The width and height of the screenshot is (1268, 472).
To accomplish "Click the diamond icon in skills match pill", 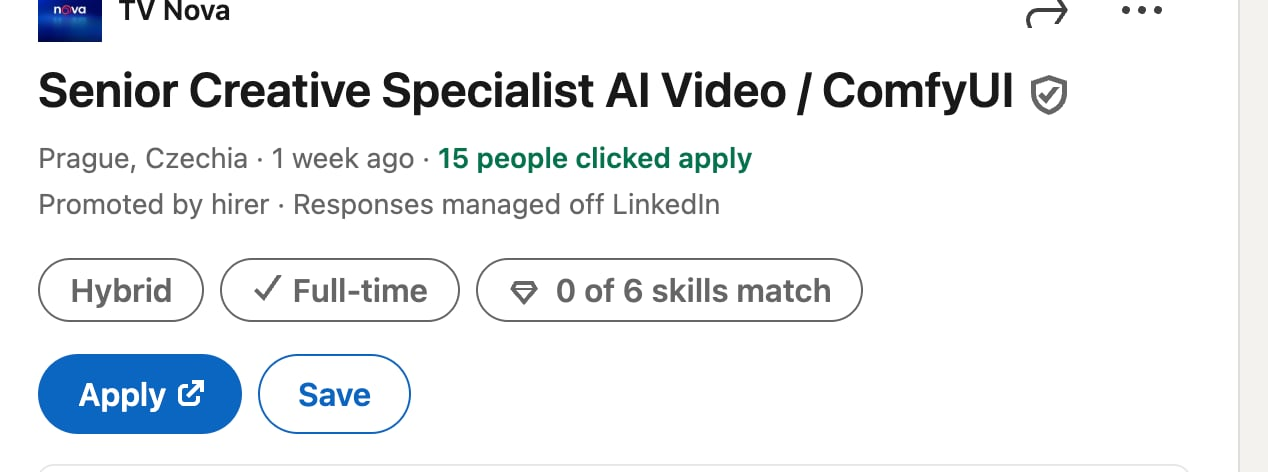I will click(x=523, y=292).
